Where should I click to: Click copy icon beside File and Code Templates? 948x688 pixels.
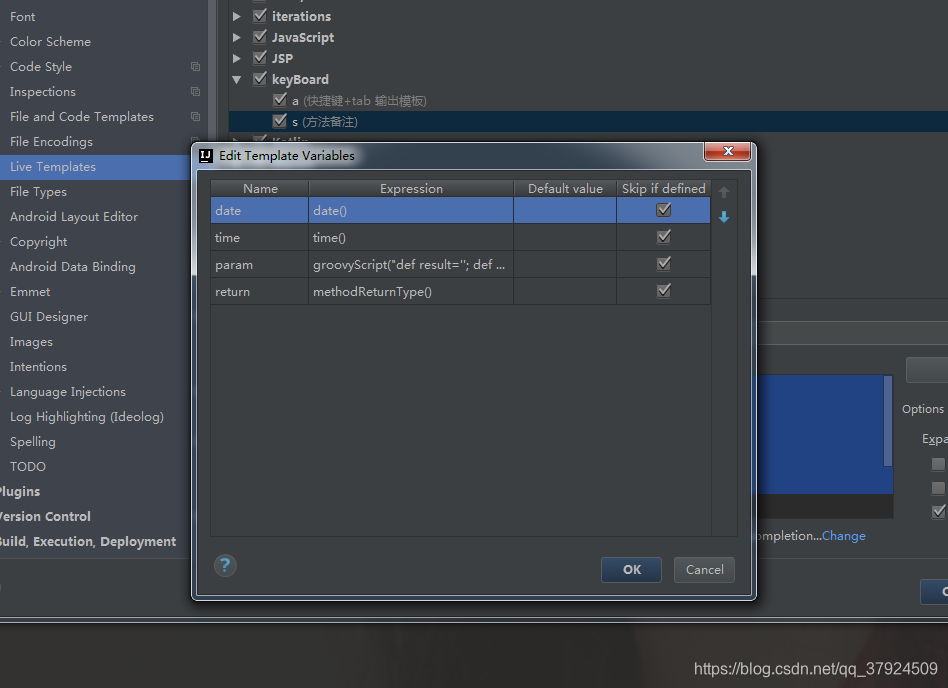(195, 116)
